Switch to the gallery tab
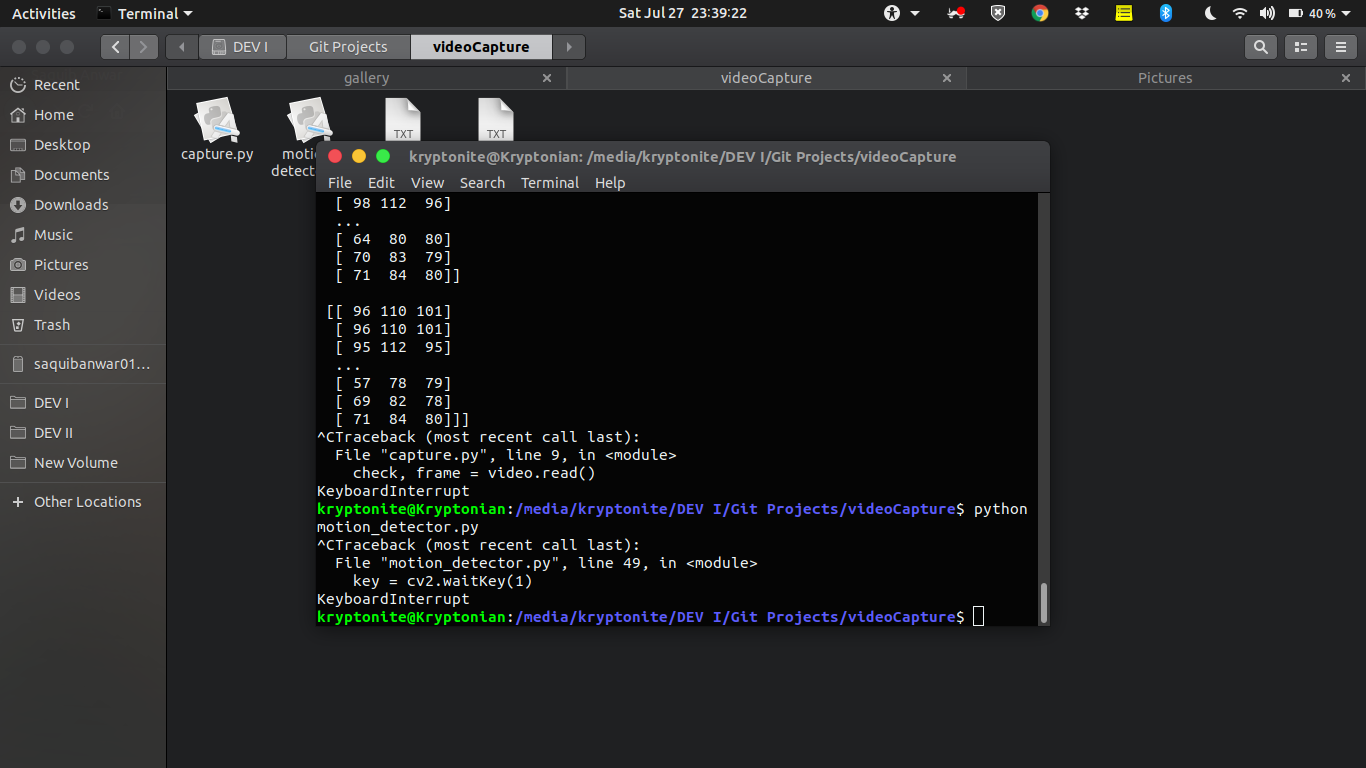The image size is (1366, 768). 366,78
